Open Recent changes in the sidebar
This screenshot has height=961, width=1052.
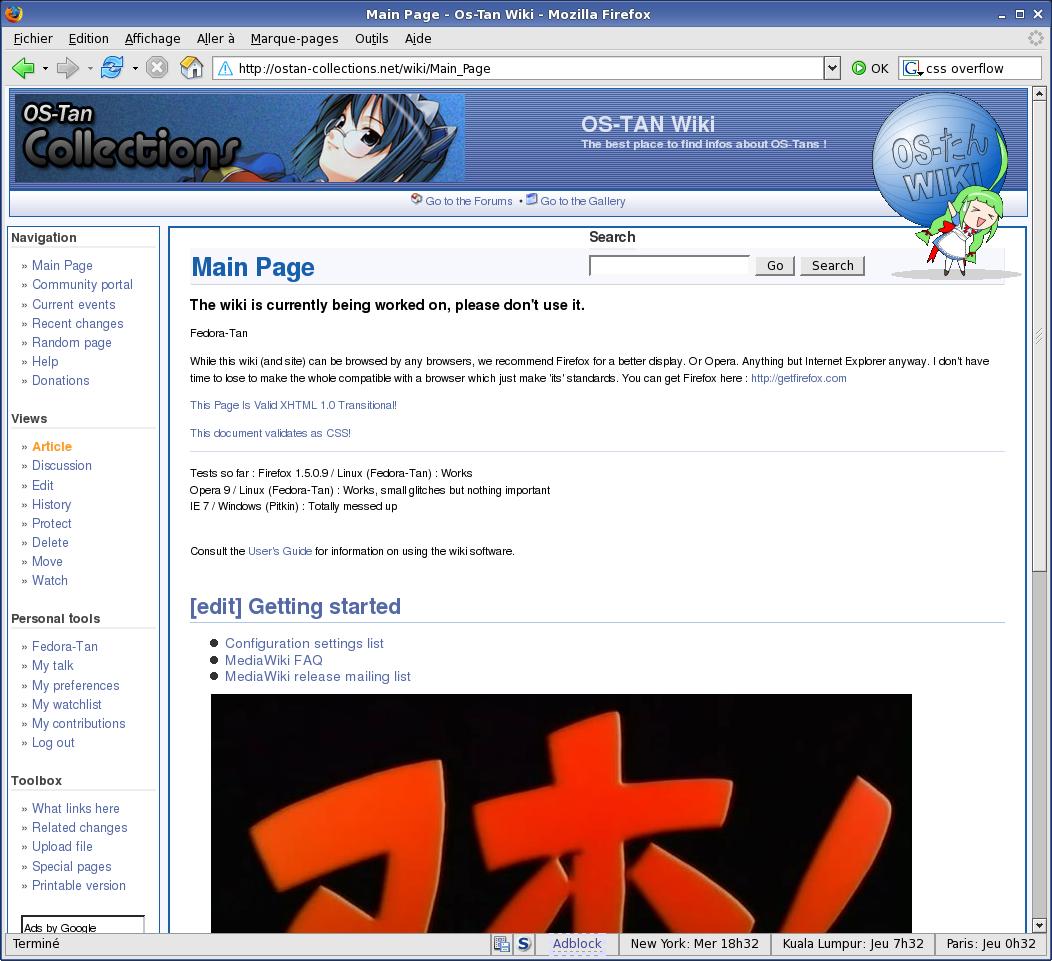coord(78,323)
